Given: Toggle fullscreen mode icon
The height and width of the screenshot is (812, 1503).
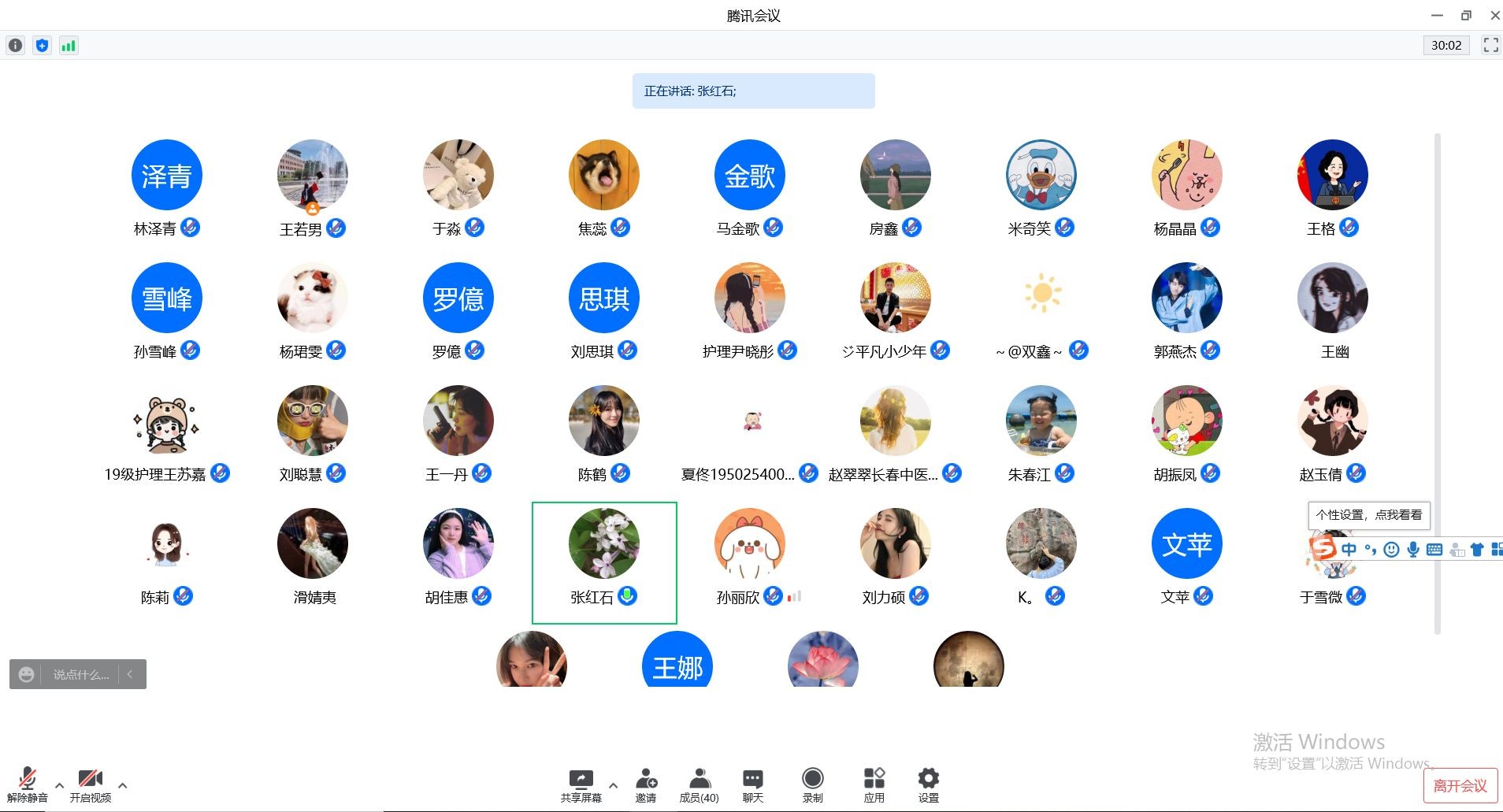Looking at the screenshot, I should coord(1490,46).
